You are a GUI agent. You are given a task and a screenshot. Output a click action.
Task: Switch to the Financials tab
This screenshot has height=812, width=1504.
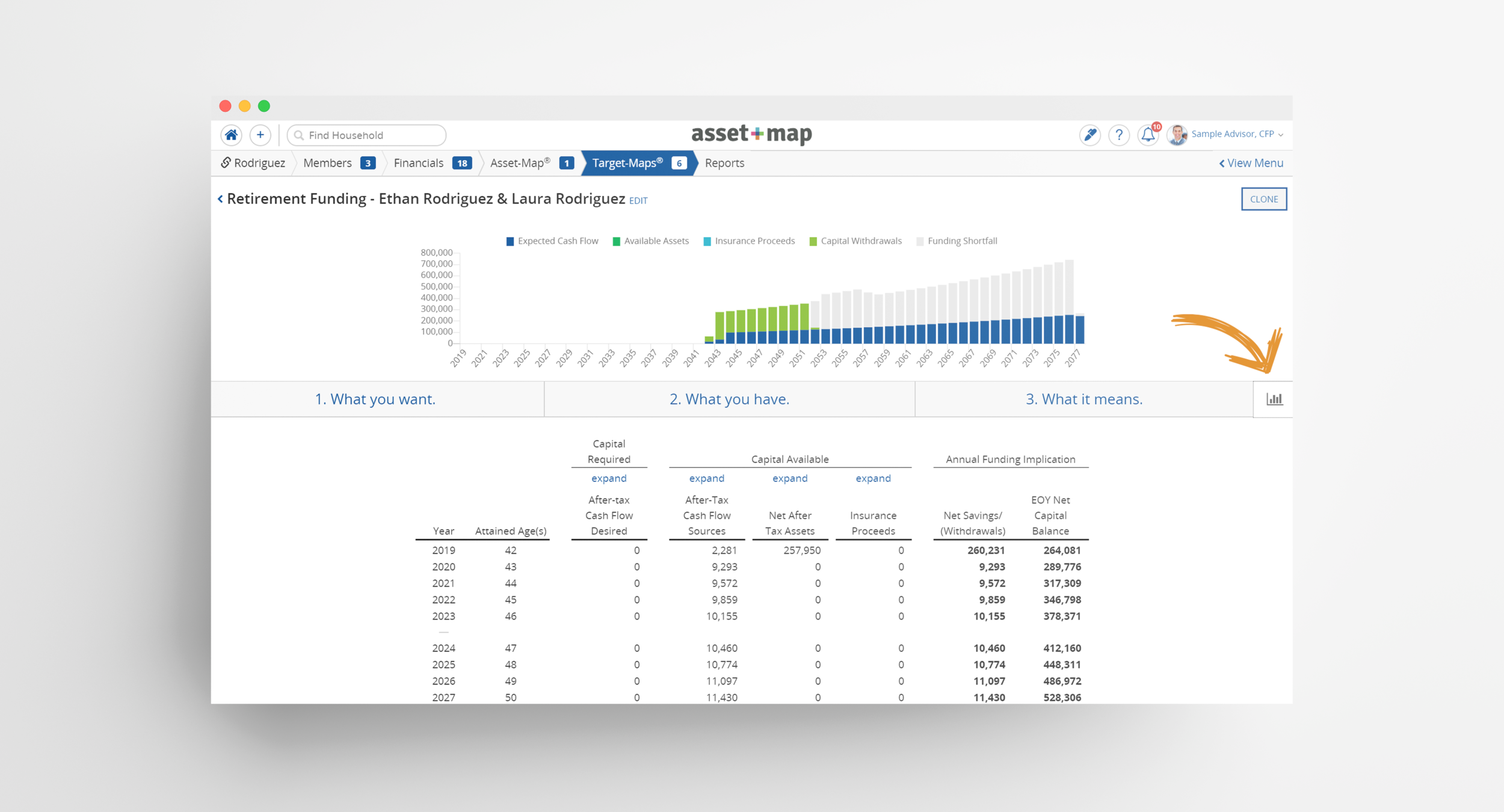point(419,163)
